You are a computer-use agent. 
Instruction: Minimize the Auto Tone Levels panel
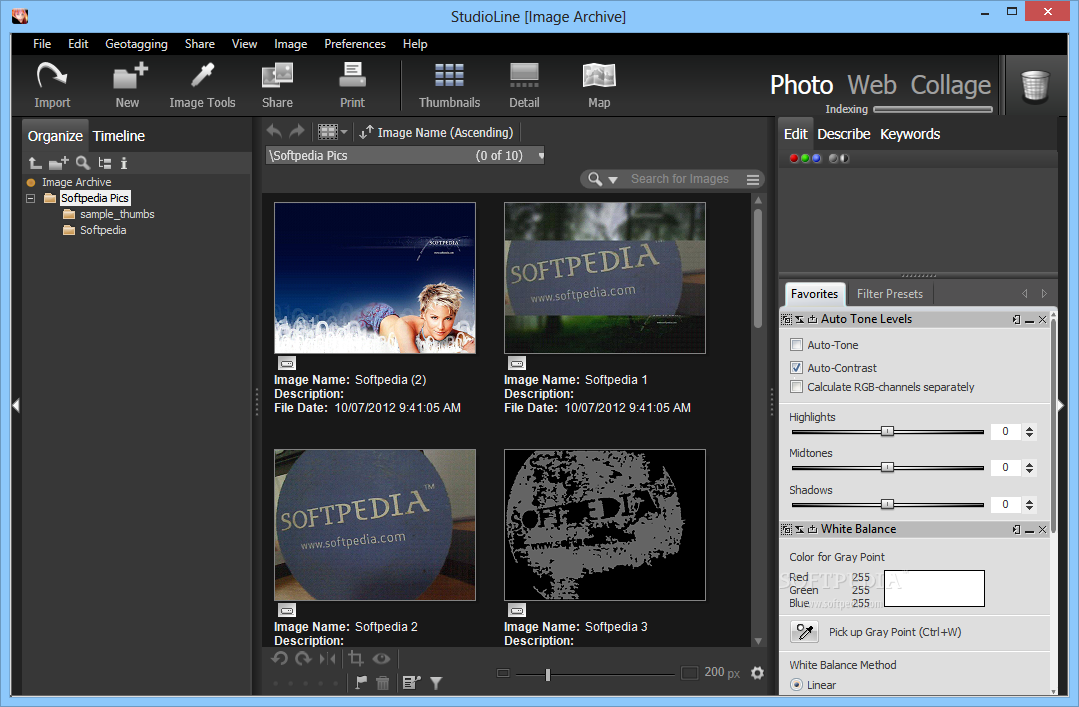(1029, 320)
